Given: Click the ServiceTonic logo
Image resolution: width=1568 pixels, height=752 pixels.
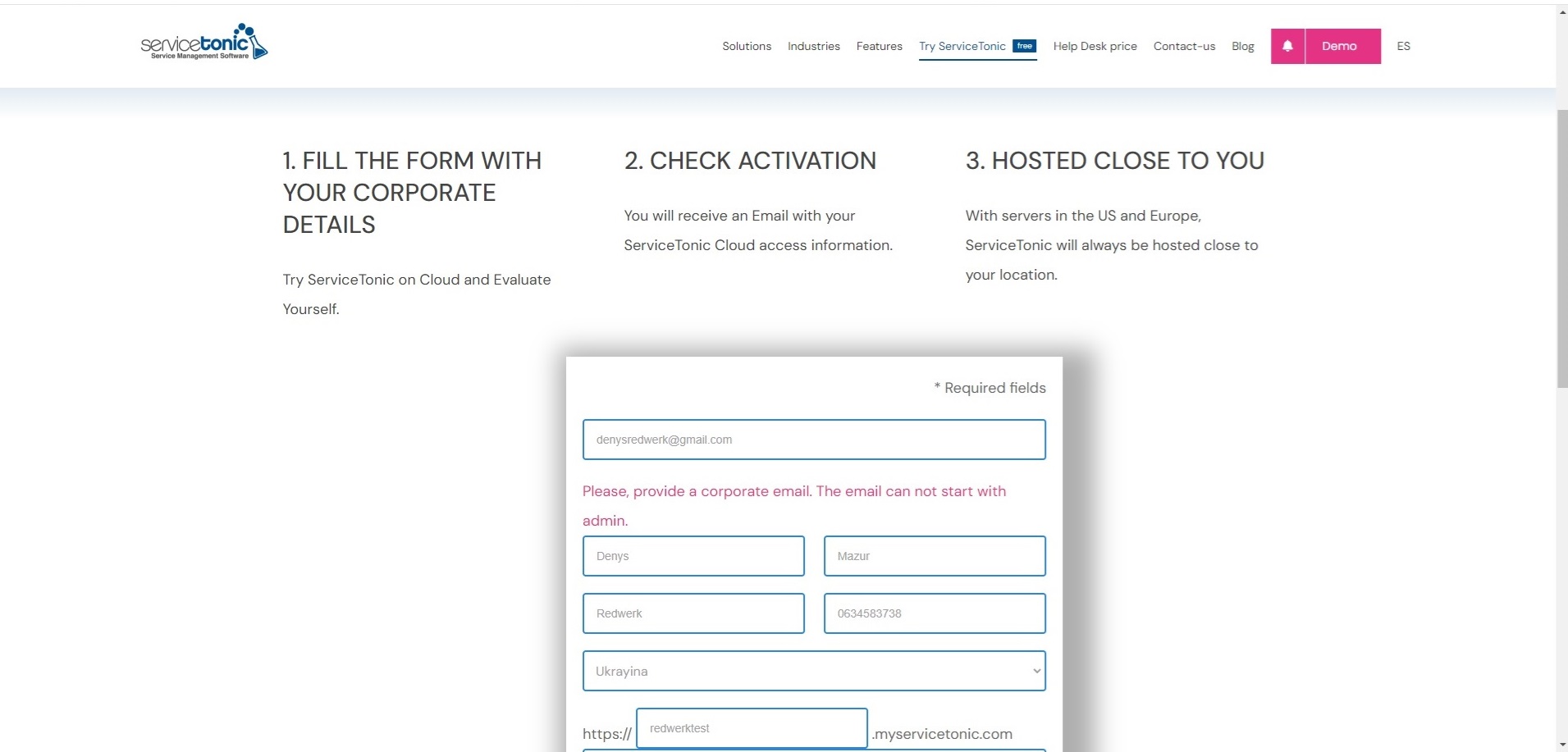Looking at the screenshot, I should click(204, 42).
